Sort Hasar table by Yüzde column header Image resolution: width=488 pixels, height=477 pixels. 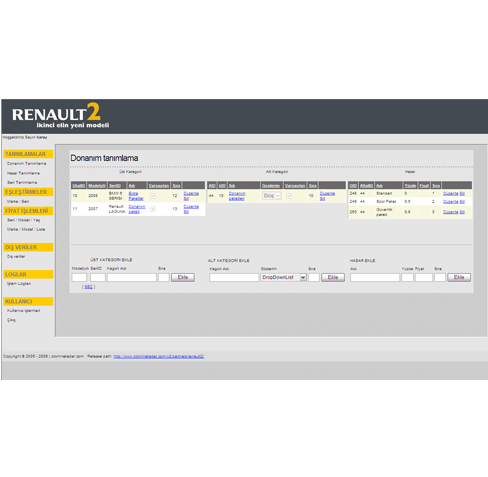click(x=410, y=186)
